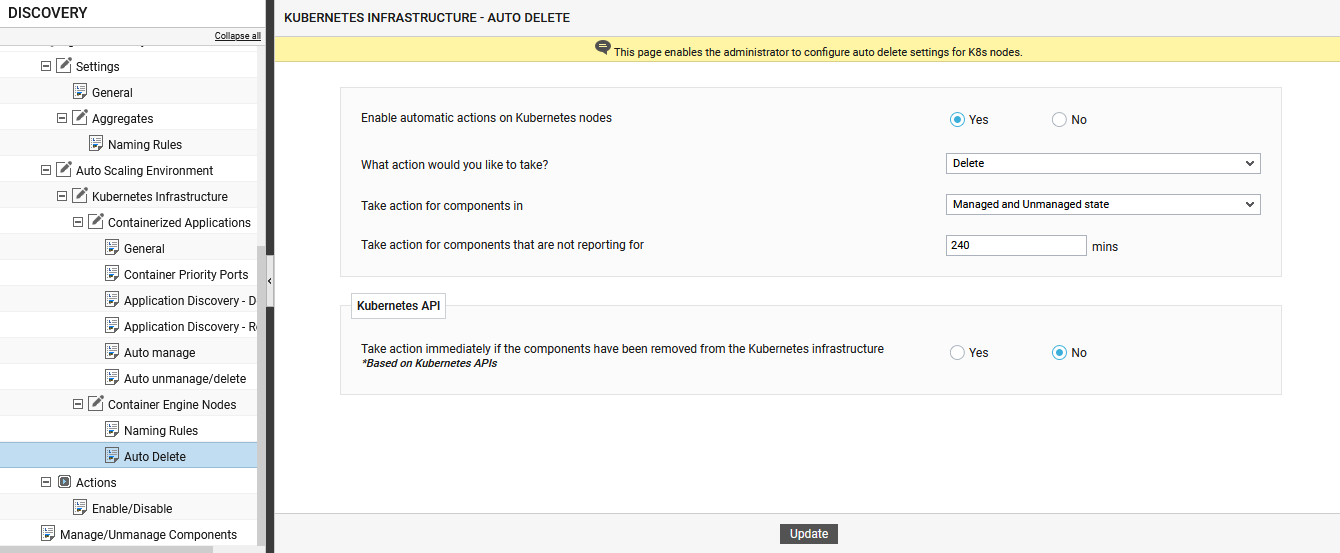Click the page icon beside Manage/Unmanage Components

48,534
